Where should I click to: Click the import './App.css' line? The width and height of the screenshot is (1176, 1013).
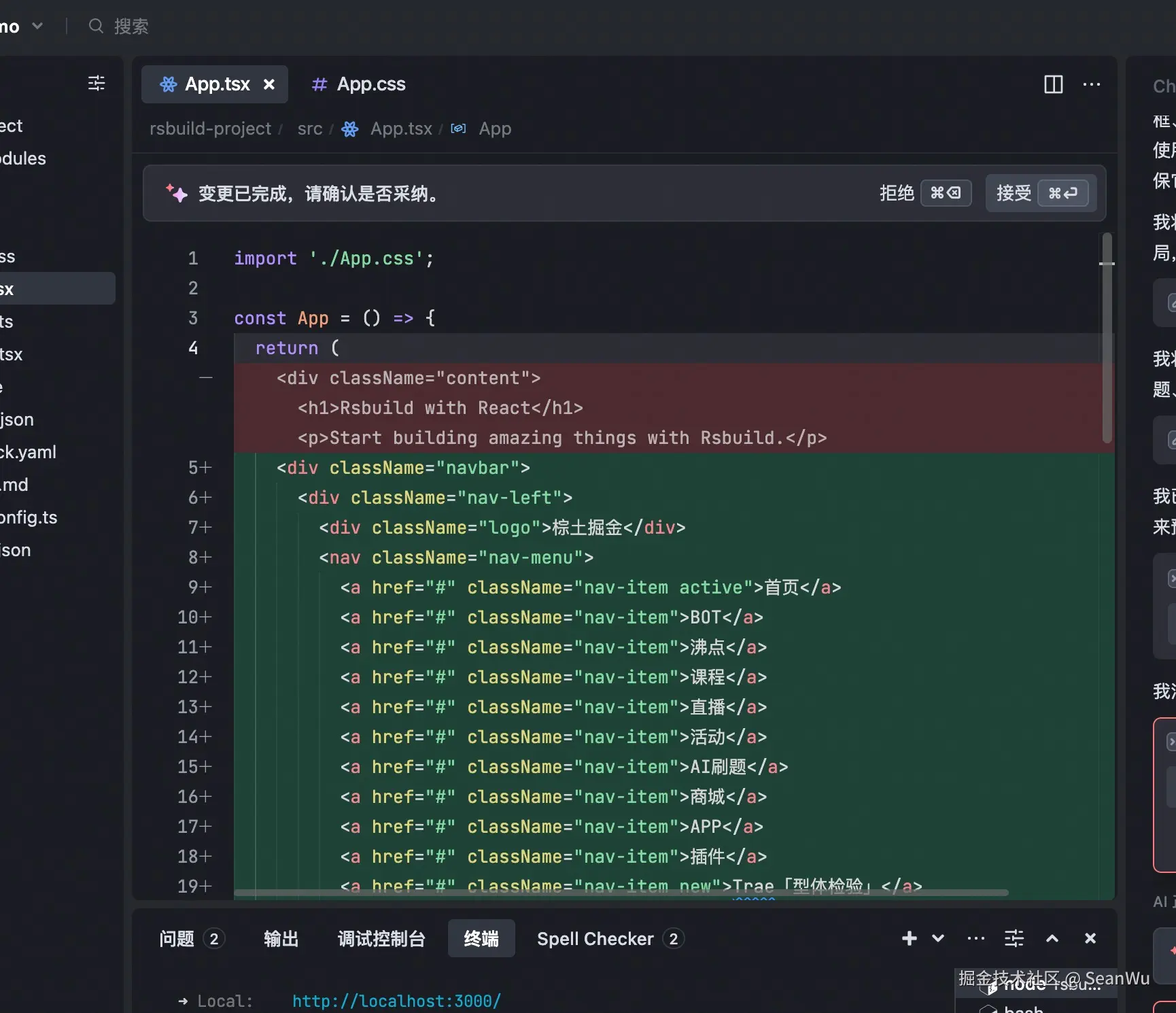click(x=333, y=258)
